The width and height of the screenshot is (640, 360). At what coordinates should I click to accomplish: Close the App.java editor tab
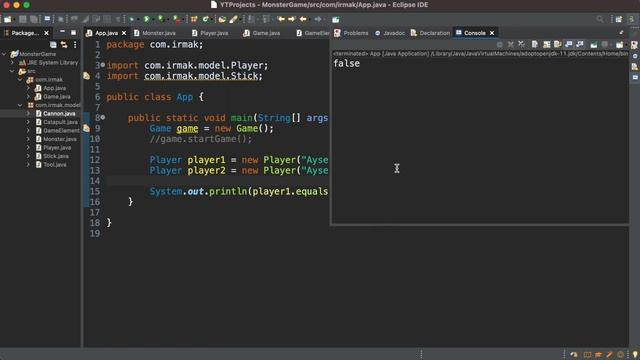[124, 33]
